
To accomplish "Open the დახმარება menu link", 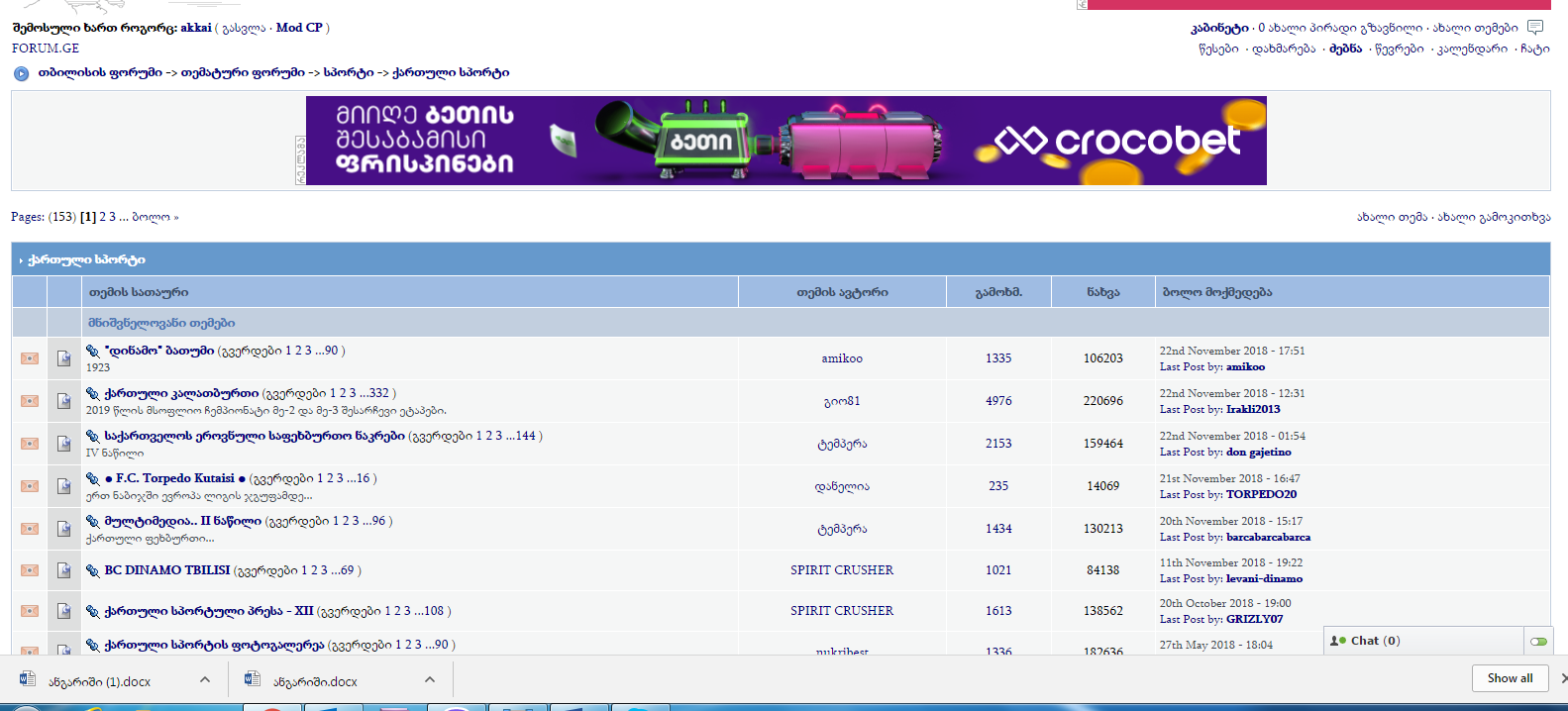I will [x=1284, y=49].
